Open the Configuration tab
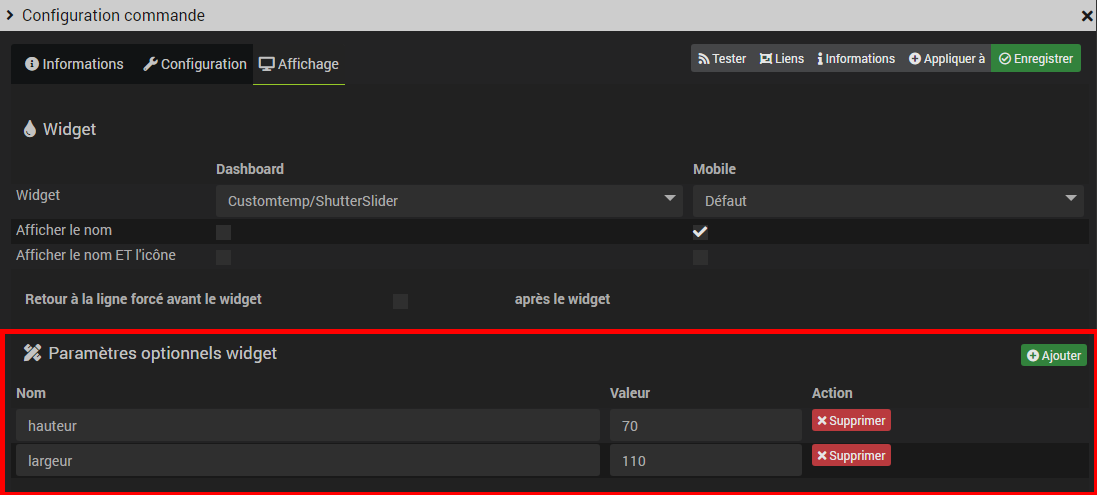Viewport: 1097px width, 495px height. tap(194, 64)
